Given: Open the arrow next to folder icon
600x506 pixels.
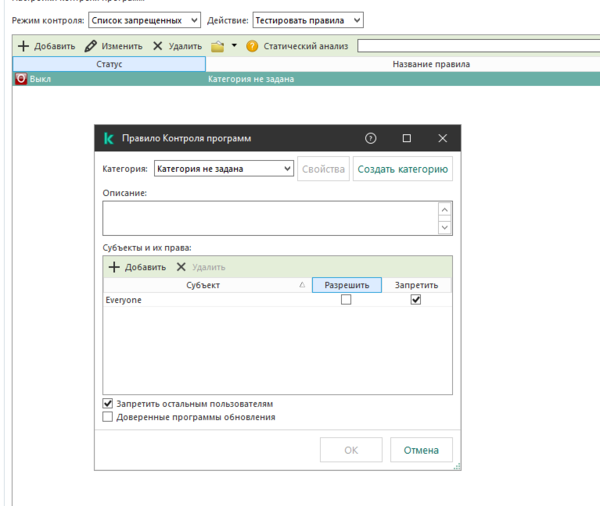Looking at the screenshot, I should click(234, 46).
